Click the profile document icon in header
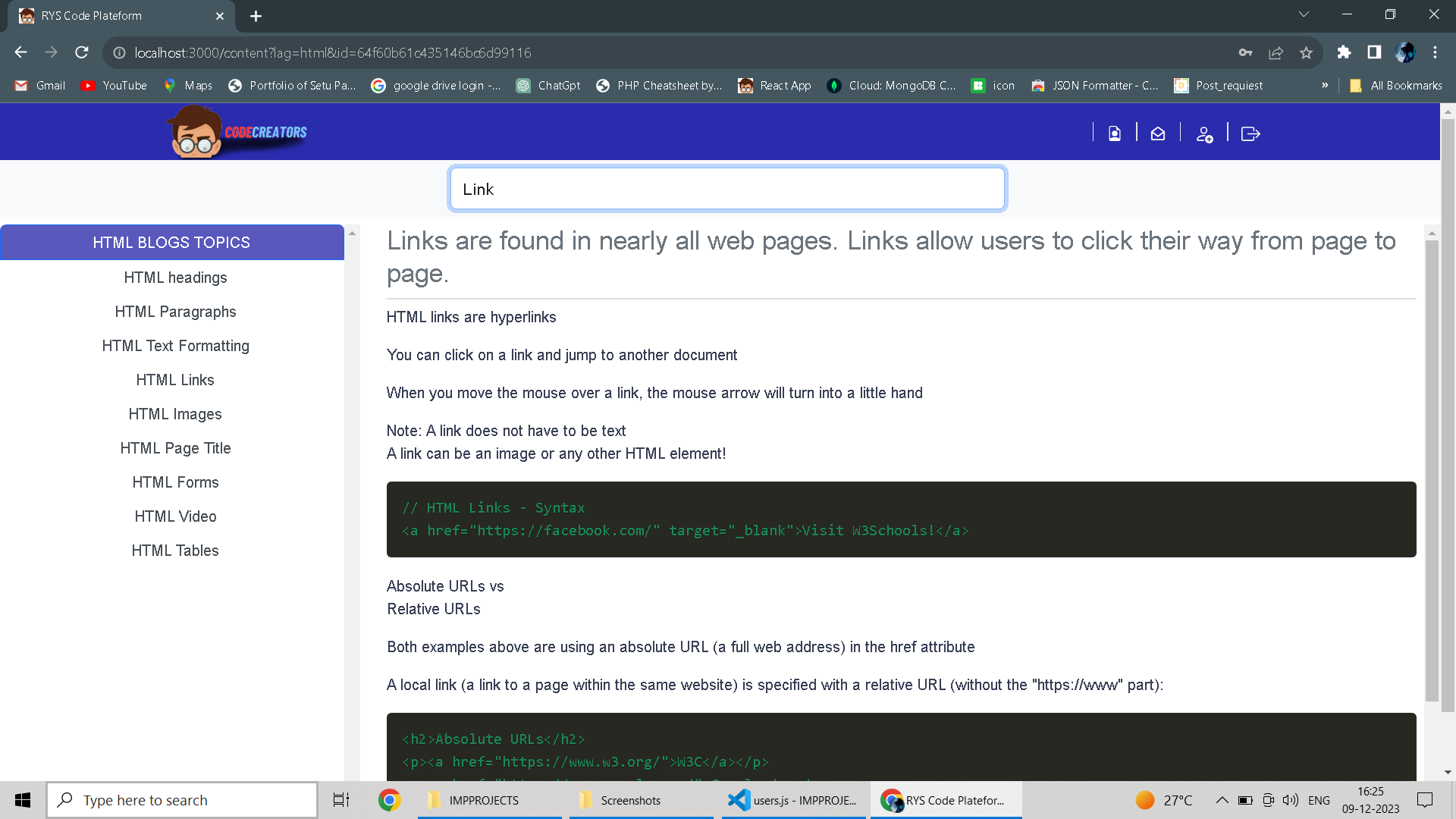Viewport: 1456px width, 819px height. pos(1114,134)
